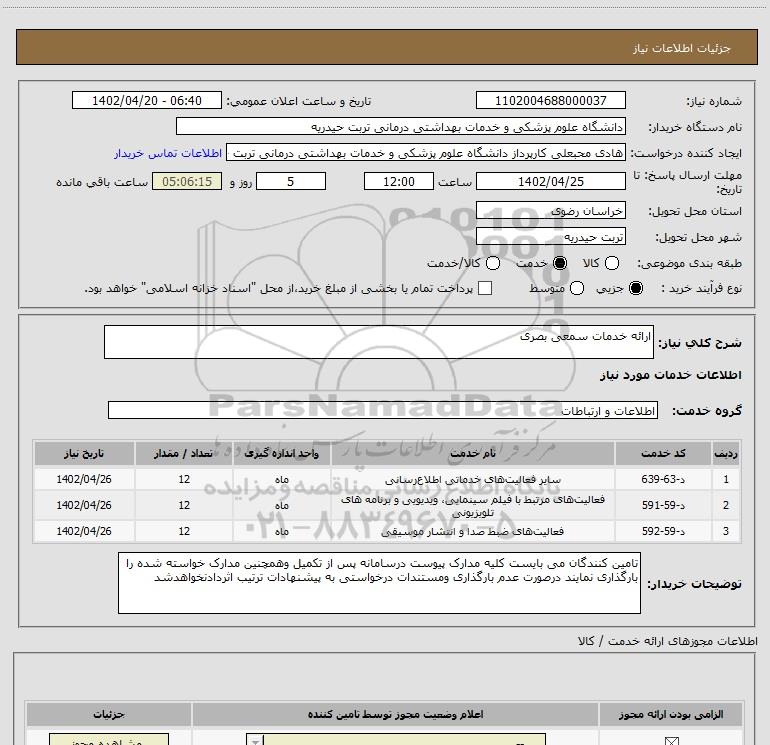Screen dimensions: 770x745
Task: Click the province field خراسان رضوی
Action: click(x=550, y=210)
